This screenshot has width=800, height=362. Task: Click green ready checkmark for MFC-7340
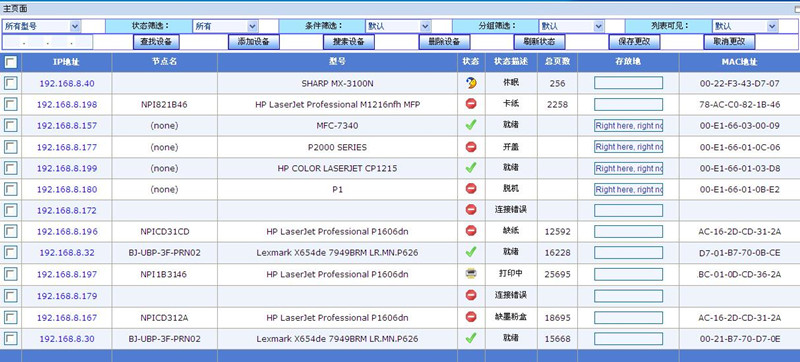(x=471, y=125)
